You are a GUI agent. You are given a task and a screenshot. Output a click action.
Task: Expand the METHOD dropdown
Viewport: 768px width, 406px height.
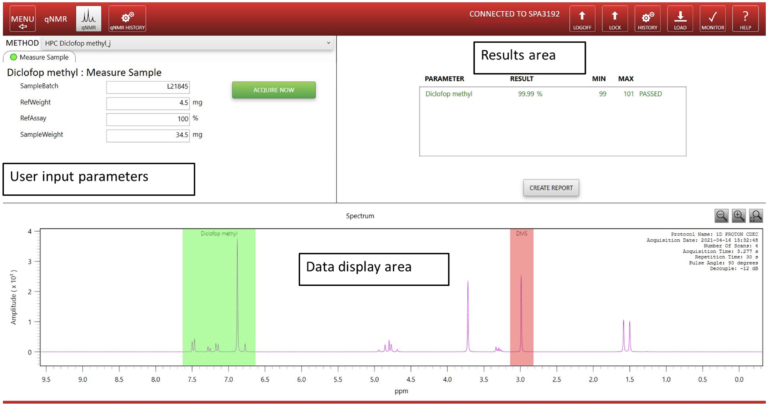tap(329, 44)
